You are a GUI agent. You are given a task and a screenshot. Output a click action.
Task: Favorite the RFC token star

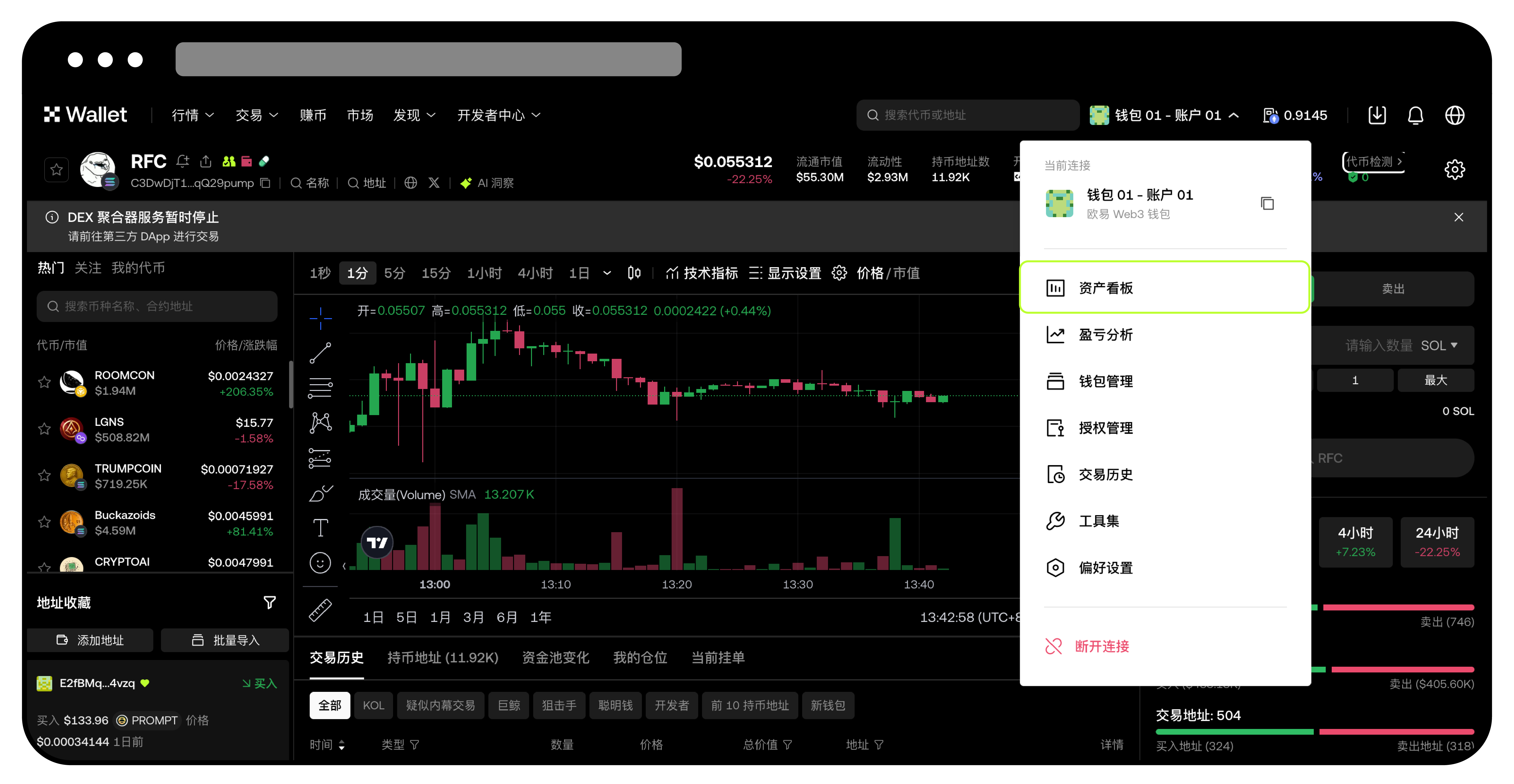pyautogui.click(x=57, y=170)
